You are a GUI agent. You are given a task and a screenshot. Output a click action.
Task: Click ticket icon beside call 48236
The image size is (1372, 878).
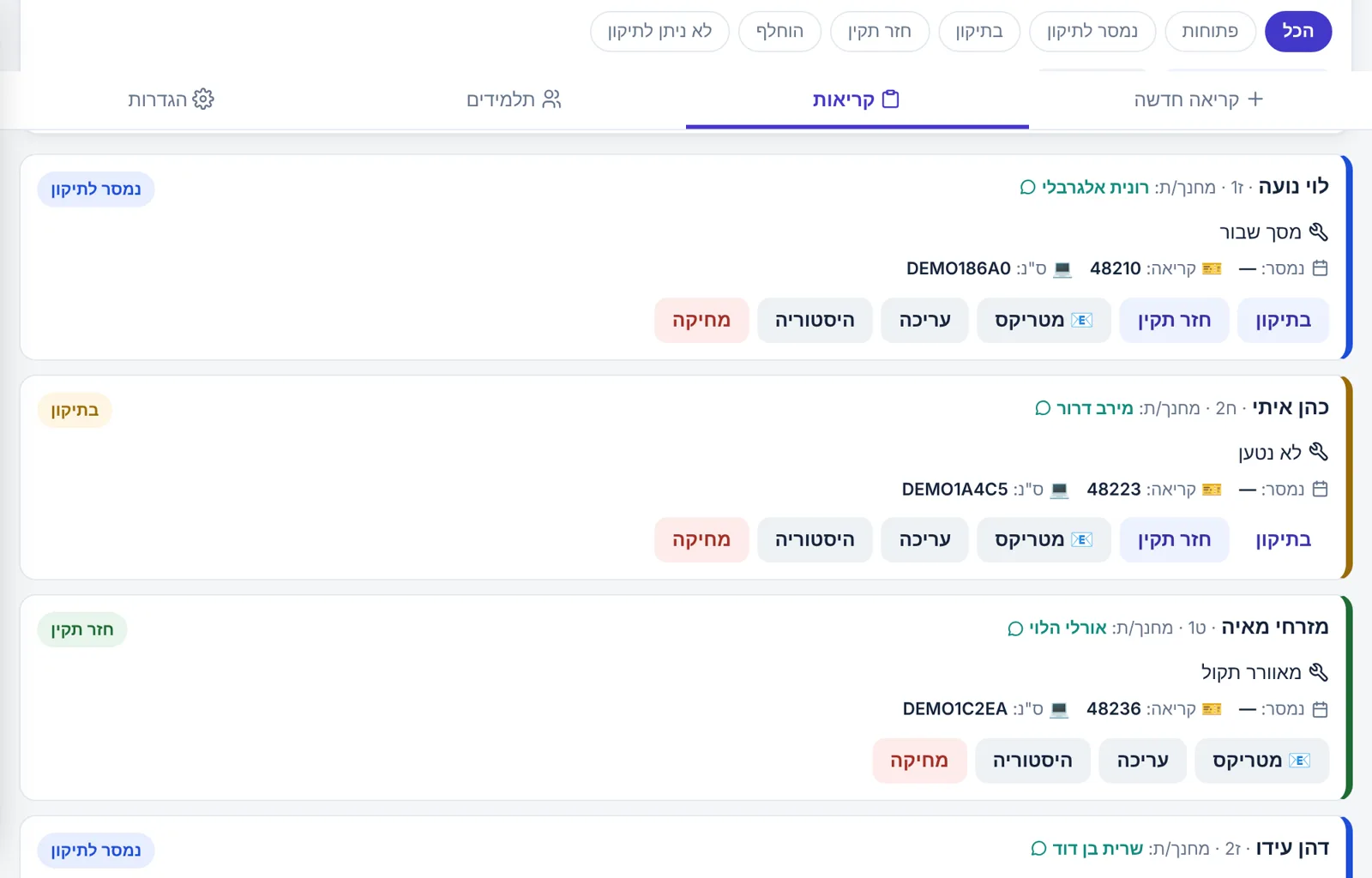pos(1212,709)
